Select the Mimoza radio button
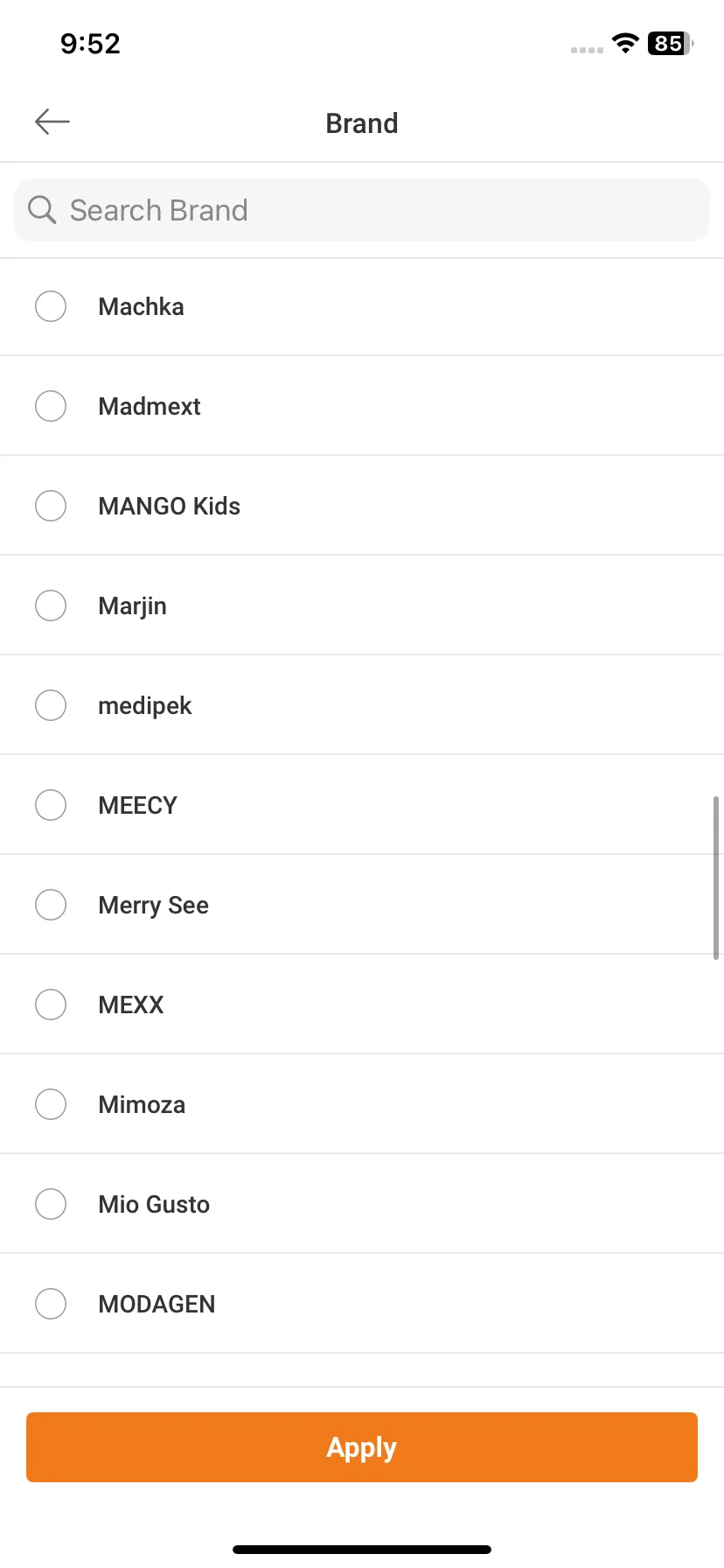724x1568 pixels. point(51,1104)
